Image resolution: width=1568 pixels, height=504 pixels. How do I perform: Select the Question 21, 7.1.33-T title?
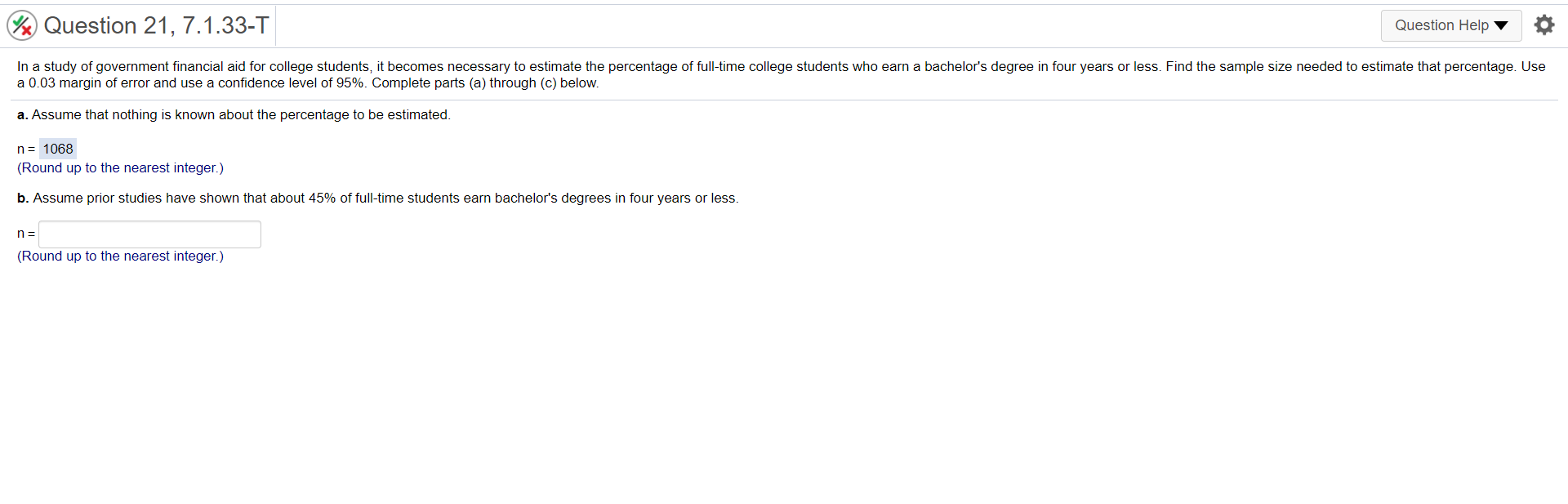(x=156, y=25)
